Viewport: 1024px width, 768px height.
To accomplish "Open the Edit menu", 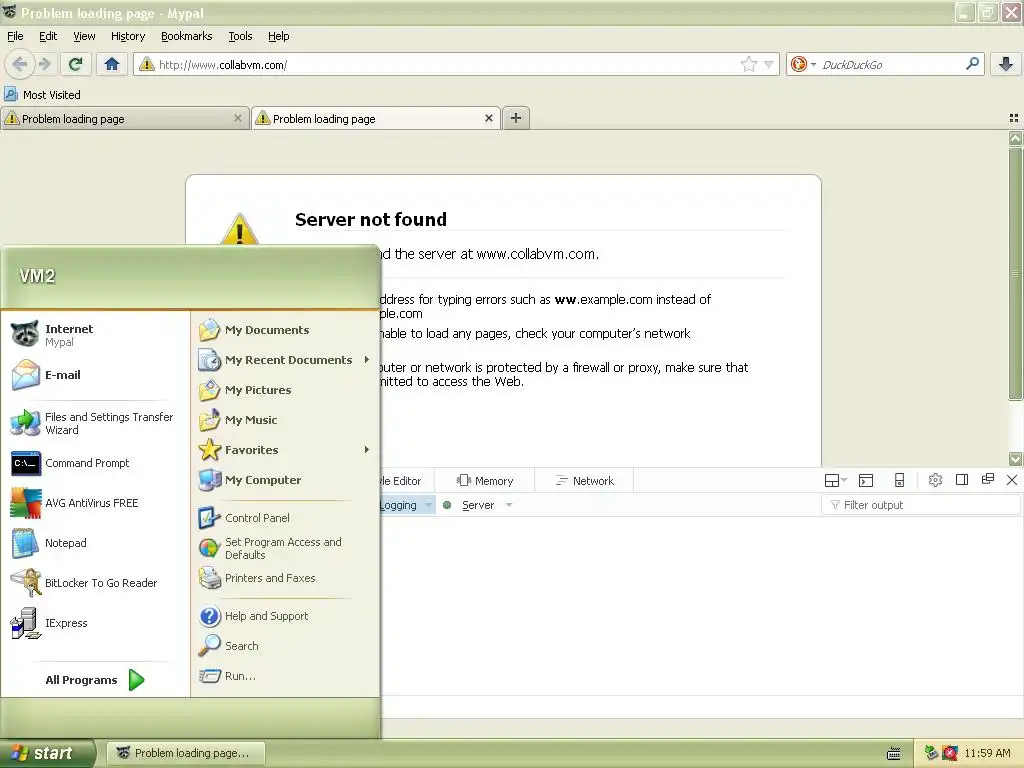I will pyautogui.click(x=48, y=36).
